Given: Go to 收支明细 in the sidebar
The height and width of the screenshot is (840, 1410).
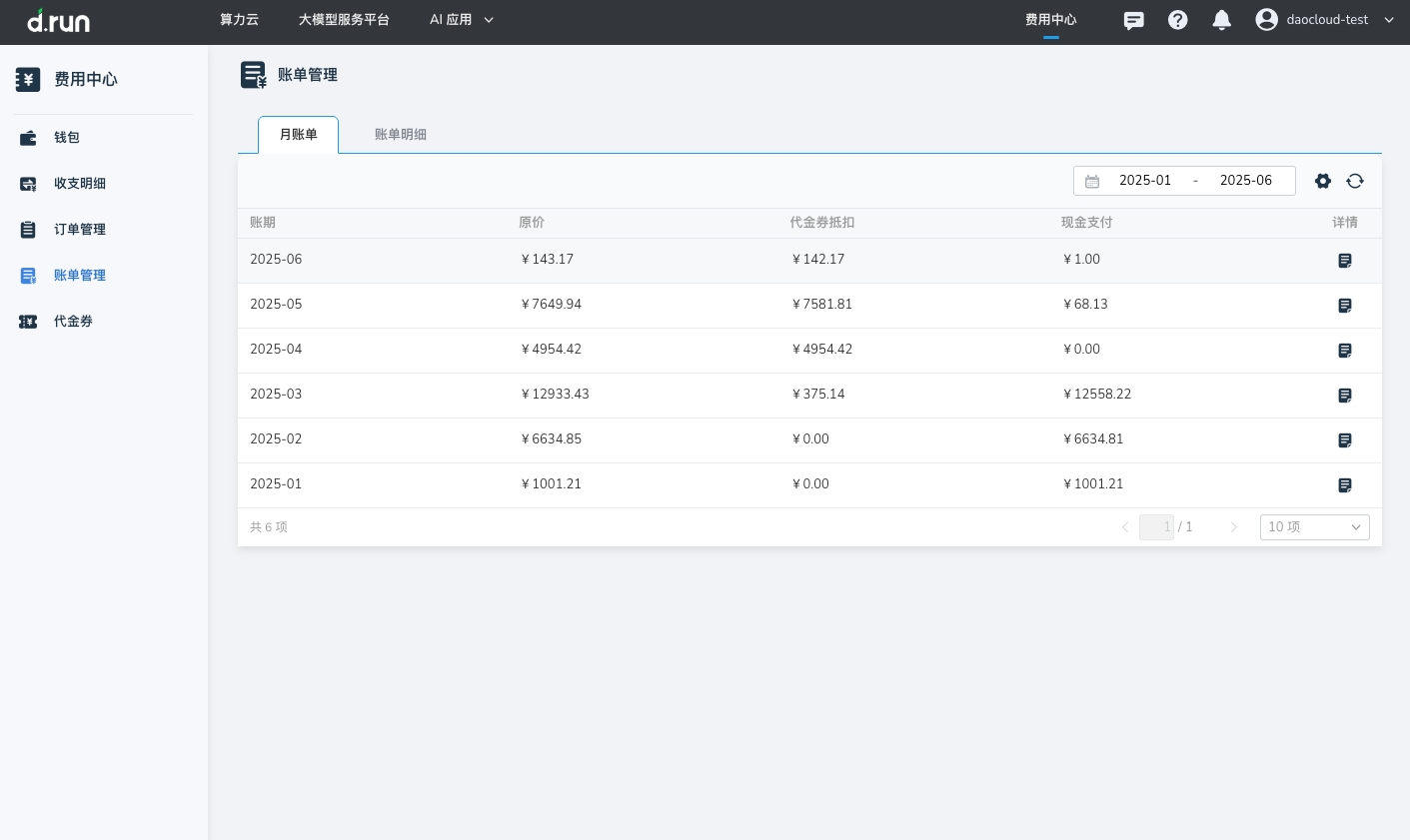Looking at the screenshot, I should pyautogui.click(x=80, y=184).
